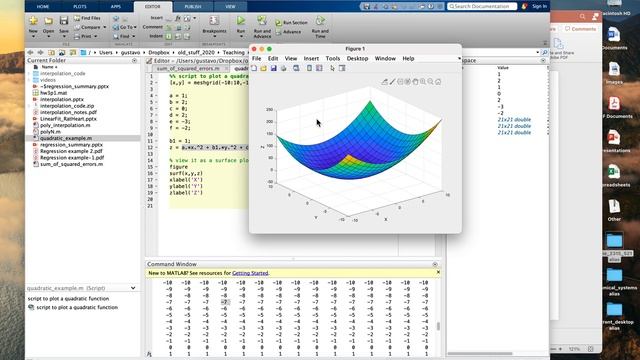The height and width of the screenshot is (360, 640).
Task: Select Regression example 2.pdf file
Action: pos(71,151)
